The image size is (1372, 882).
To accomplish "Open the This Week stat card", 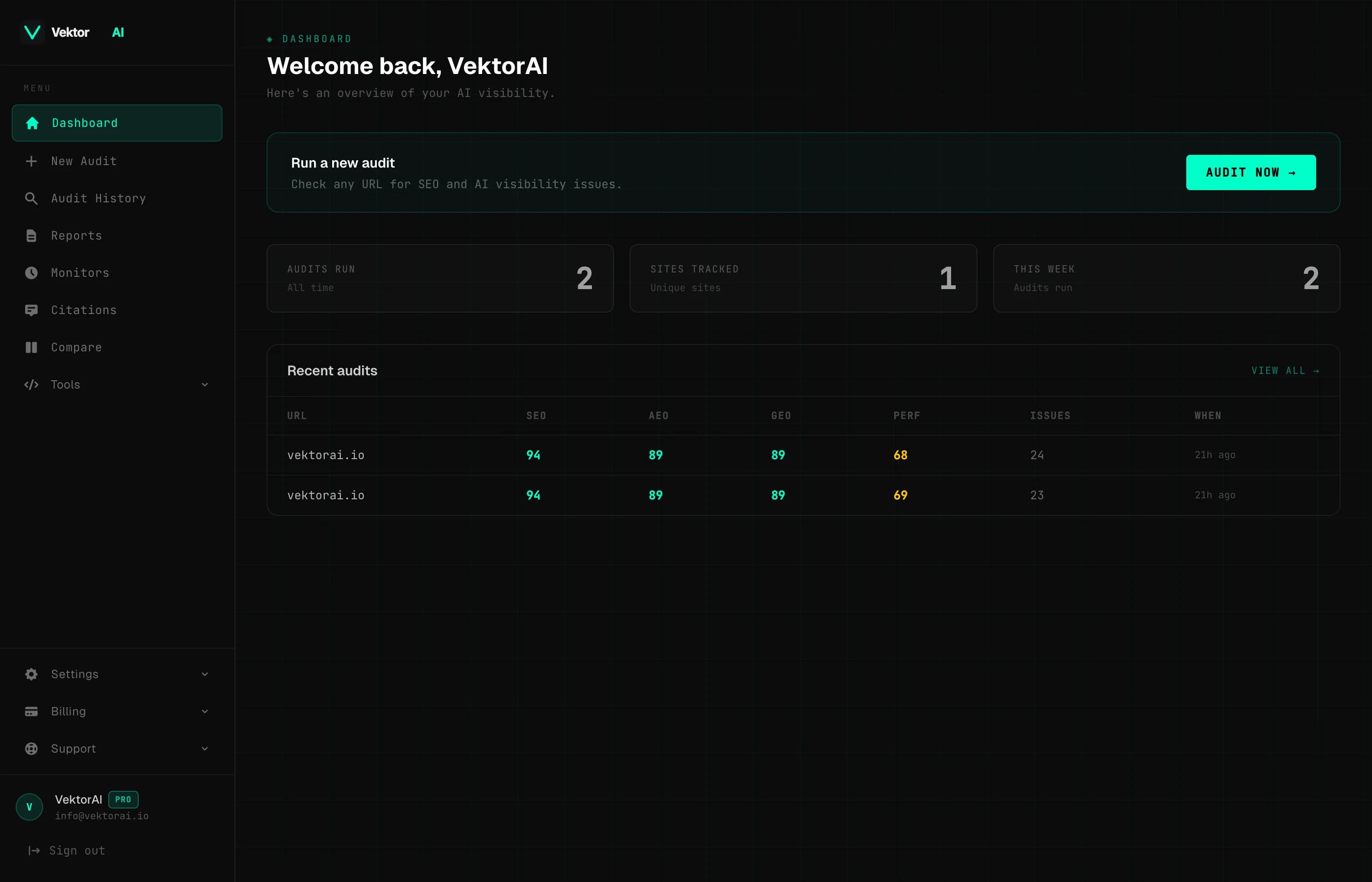I will (1166, 278).
